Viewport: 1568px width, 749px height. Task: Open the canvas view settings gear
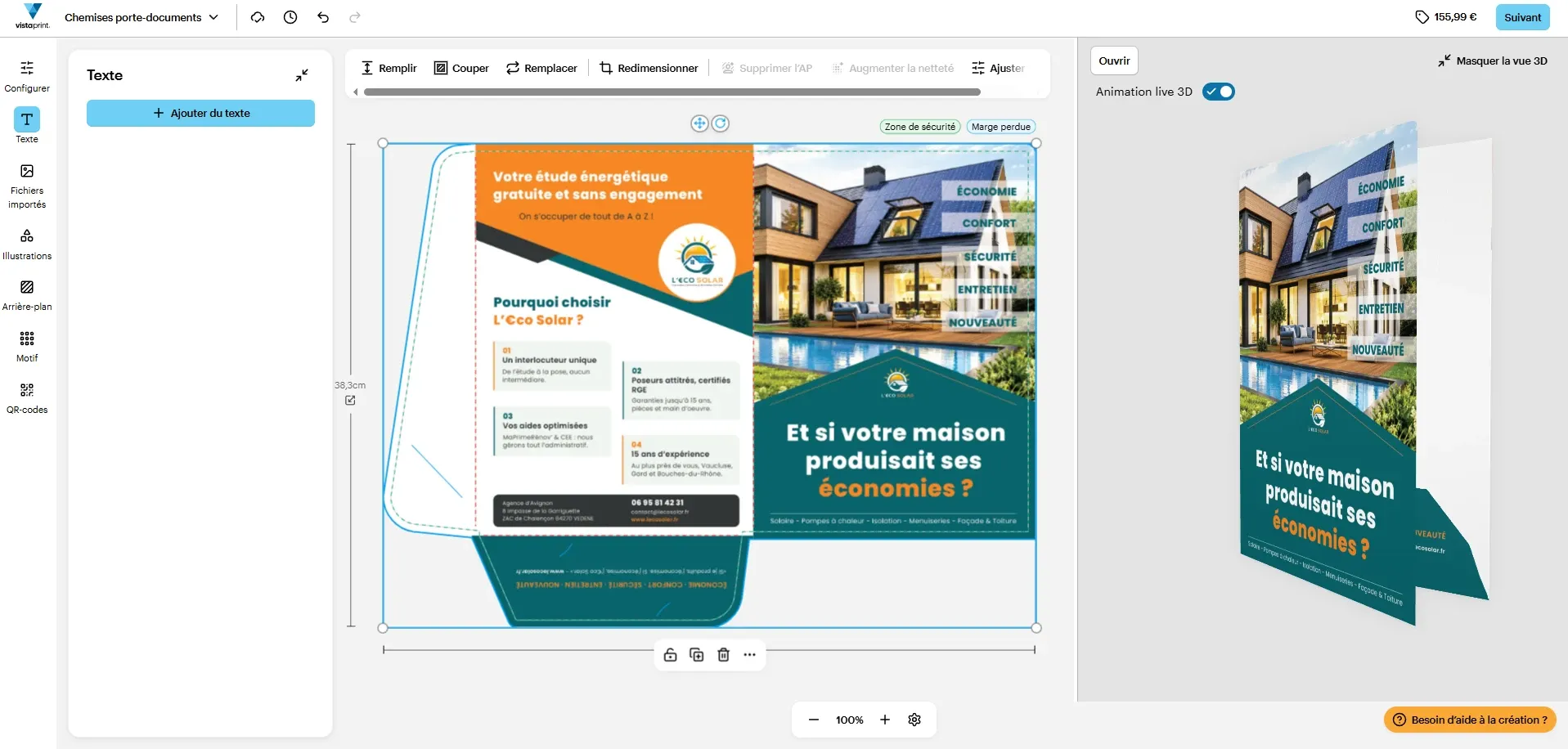[x=914, y=720]
